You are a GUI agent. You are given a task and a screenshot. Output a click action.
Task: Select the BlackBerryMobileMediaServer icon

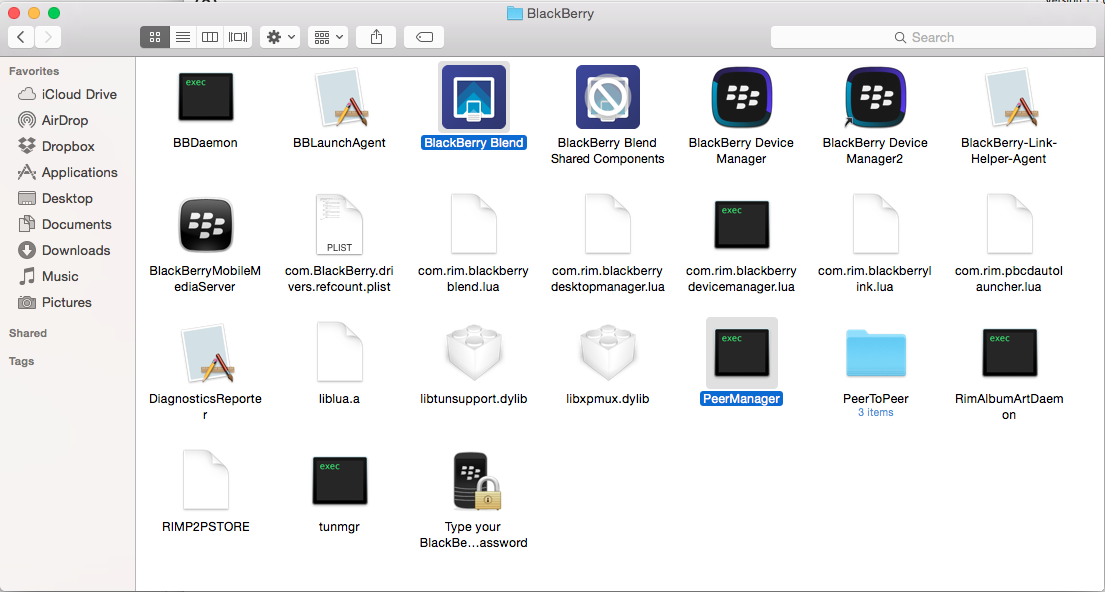(205, 226)
